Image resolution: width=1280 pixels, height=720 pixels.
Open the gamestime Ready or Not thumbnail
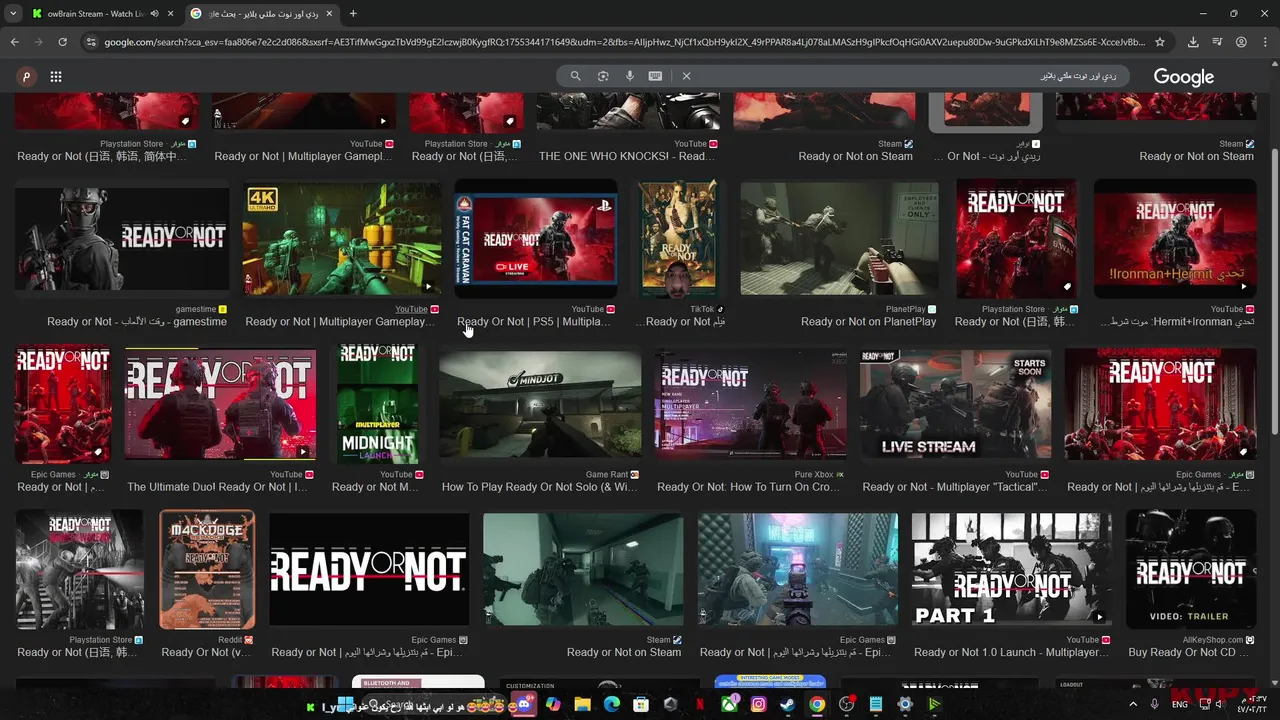coord(122,239)
